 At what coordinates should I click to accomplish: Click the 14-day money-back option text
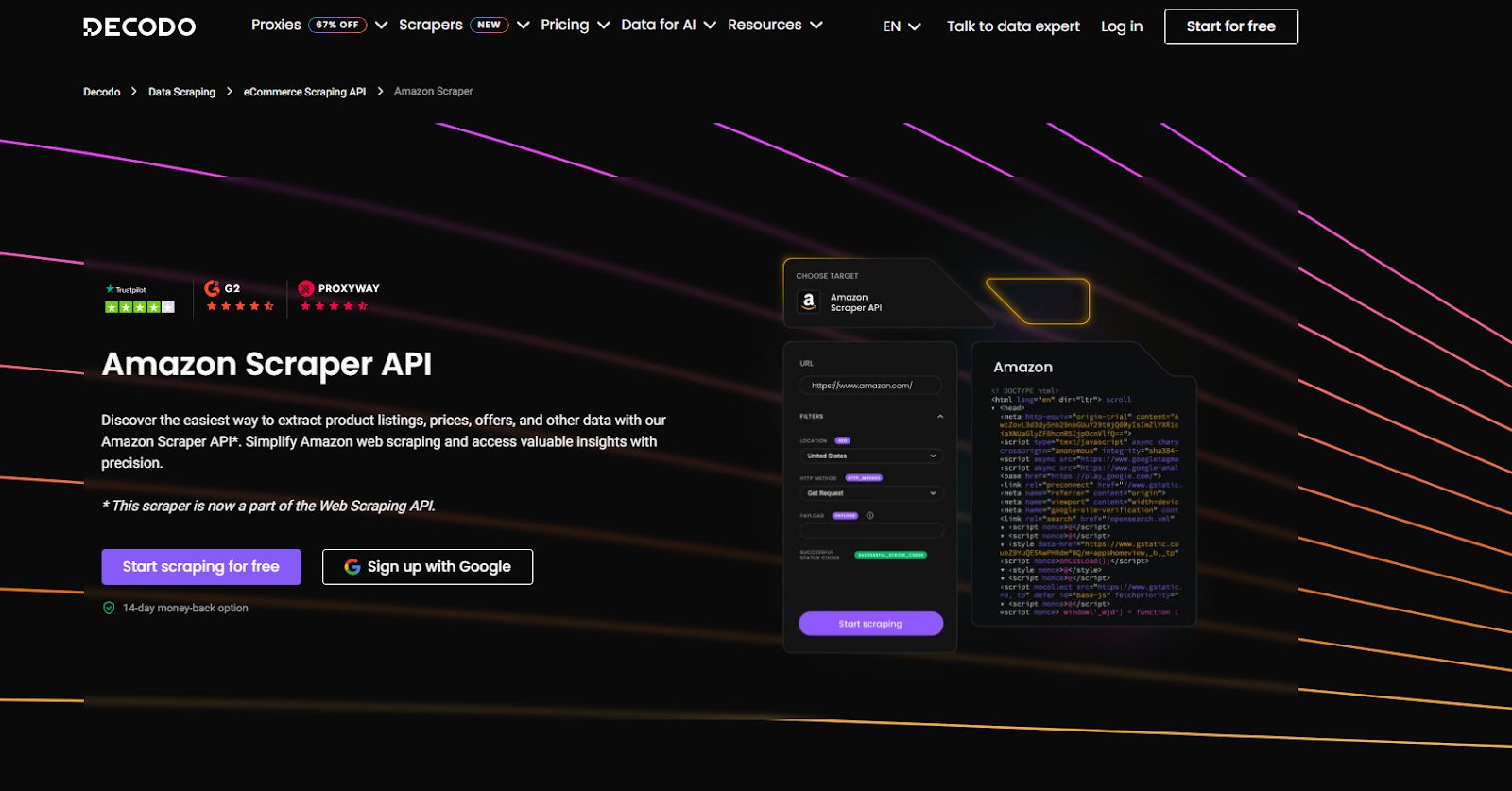[185, 609]
